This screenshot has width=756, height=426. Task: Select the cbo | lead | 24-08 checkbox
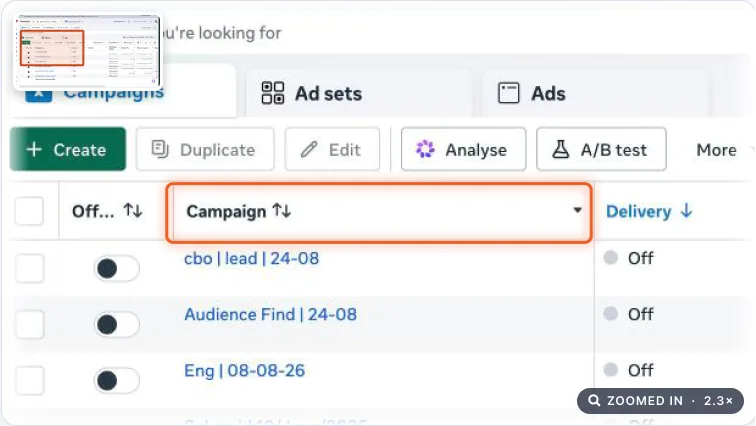point(30,268)
